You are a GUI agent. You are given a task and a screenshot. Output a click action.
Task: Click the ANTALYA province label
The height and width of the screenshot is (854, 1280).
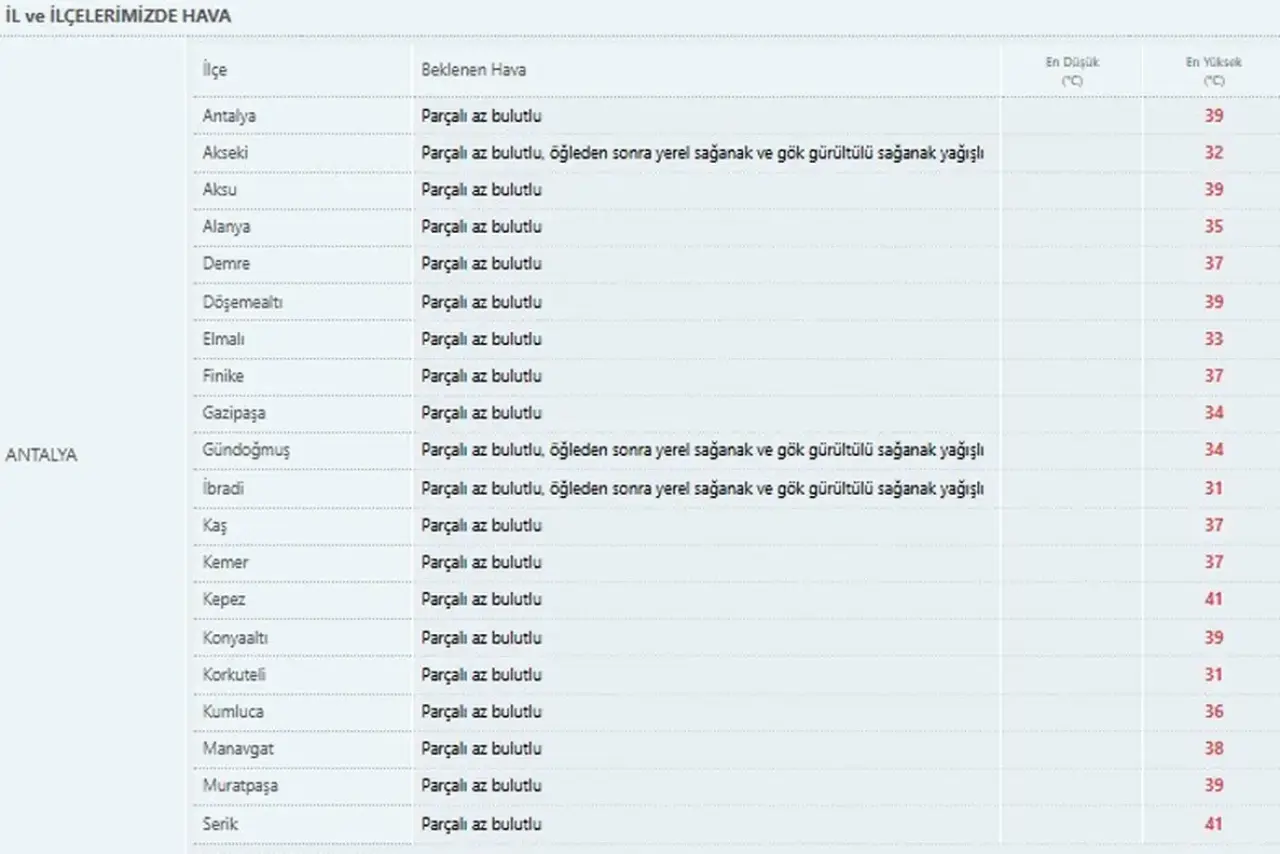pyautogui.click(x=41, y=455)
